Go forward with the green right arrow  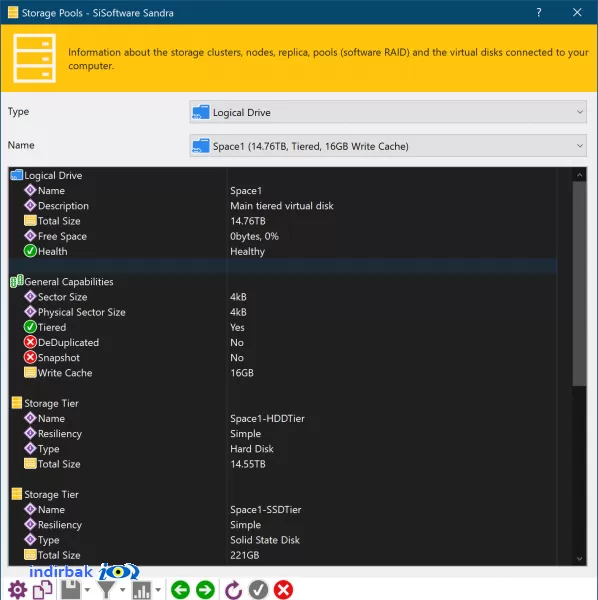pos(205,590)
